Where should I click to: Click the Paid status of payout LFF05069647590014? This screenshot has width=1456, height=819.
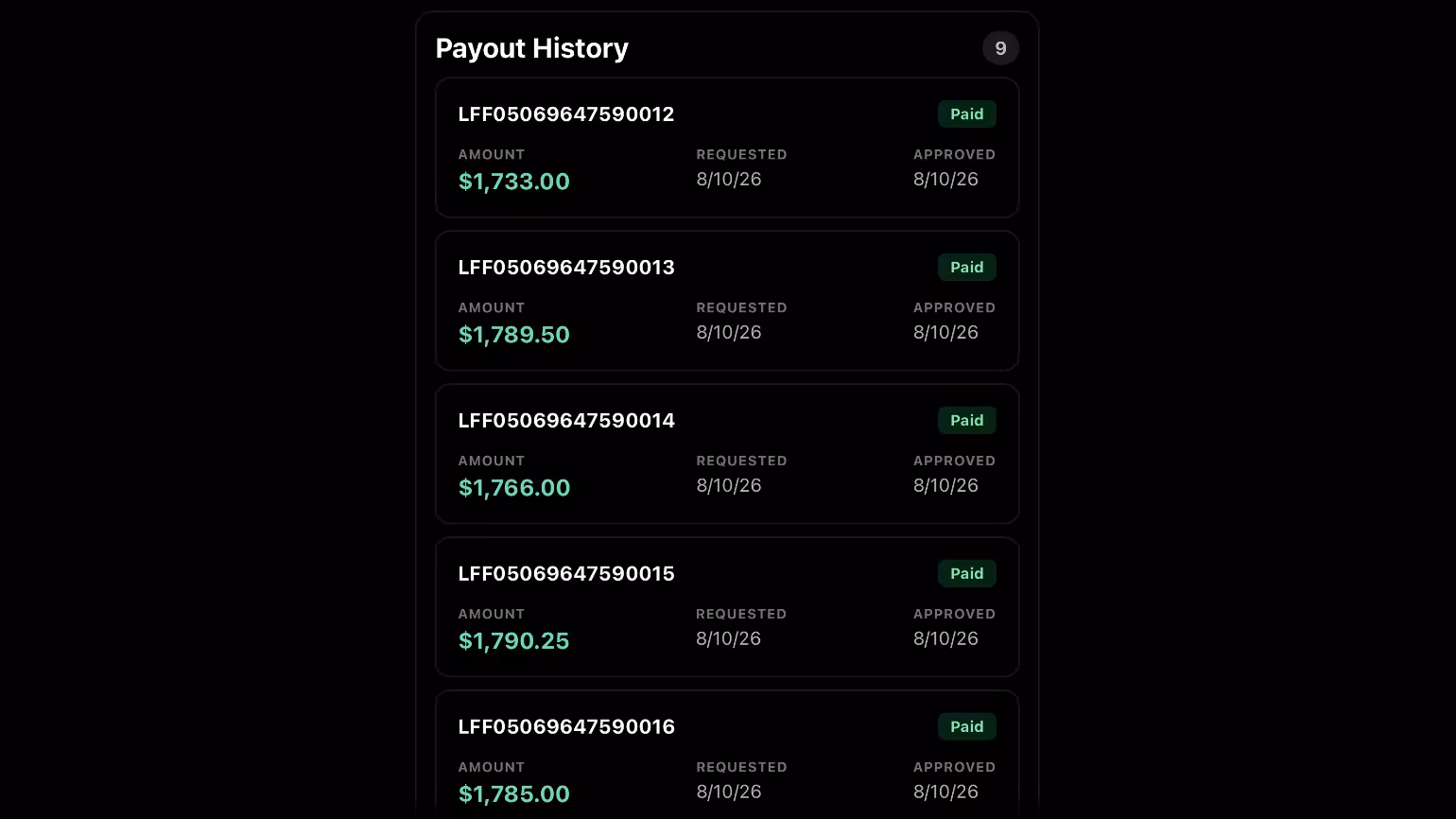(x=966, y=421)
